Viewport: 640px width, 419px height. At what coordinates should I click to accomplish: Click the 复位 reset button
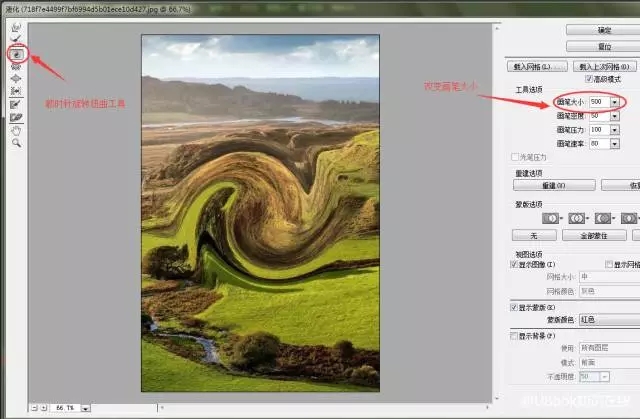(603, 47)
